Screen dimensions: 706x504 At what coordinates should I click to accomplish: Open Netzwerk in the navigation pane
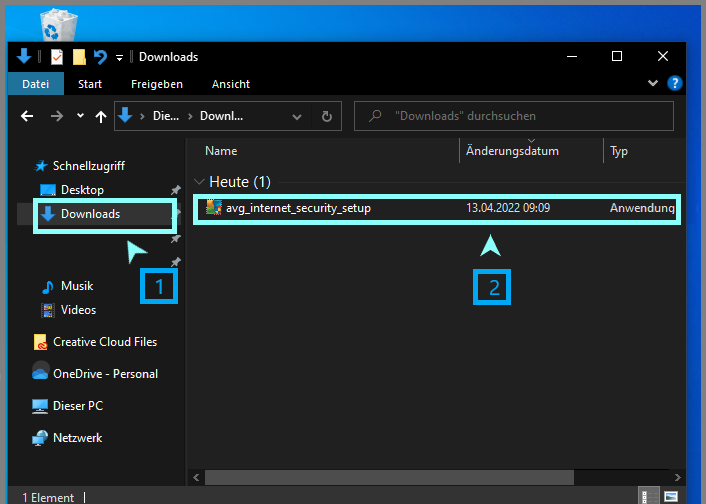[x=77, y=438]
